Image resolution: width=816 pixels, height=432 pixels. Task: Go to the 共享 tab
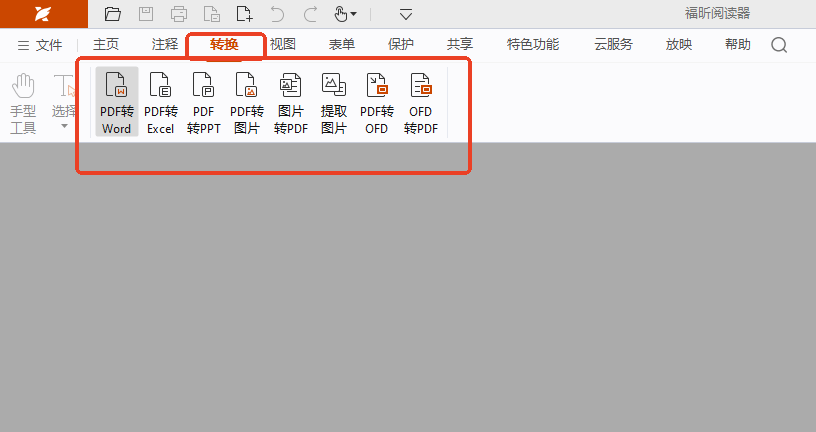[460, 45]
